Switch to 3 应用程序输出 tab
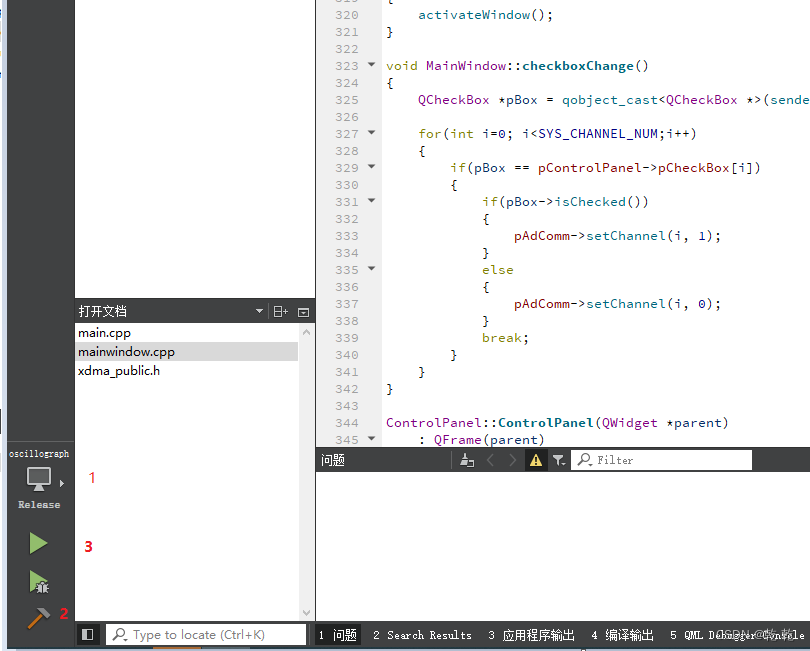Screen dimensions: 810x651 click(x=532, y=635)
